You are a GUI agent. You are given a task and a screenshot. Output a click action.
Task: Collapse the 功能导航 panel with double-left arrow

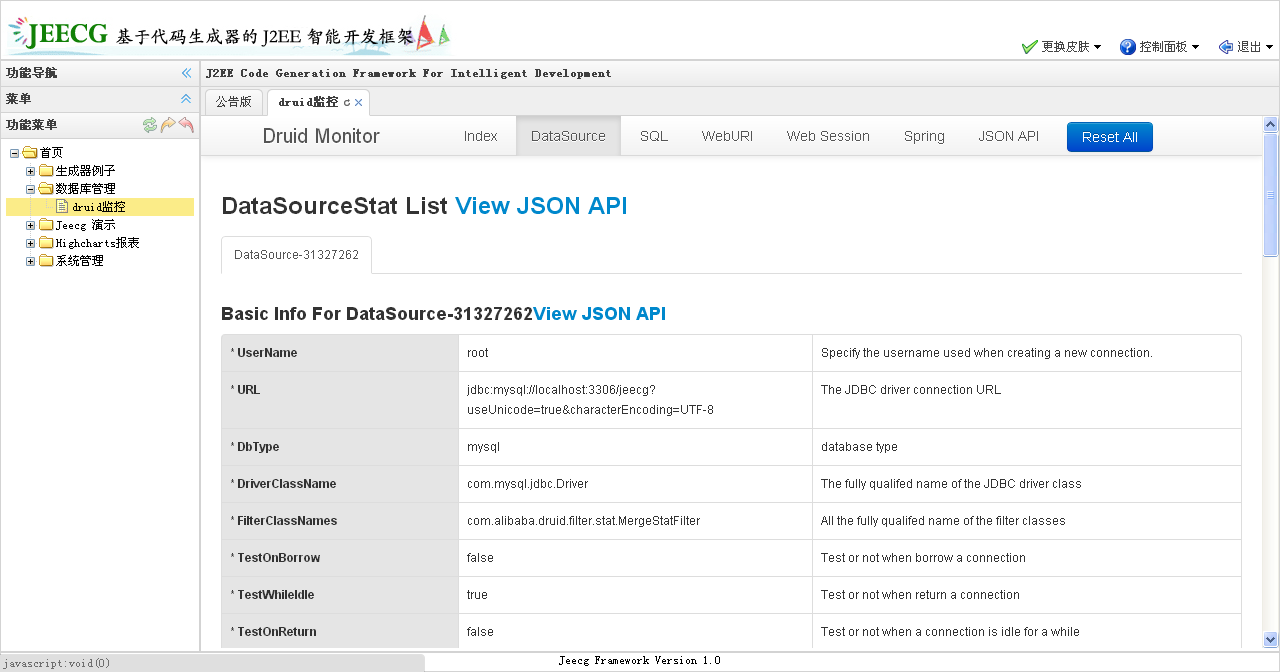tap(186, 73)
